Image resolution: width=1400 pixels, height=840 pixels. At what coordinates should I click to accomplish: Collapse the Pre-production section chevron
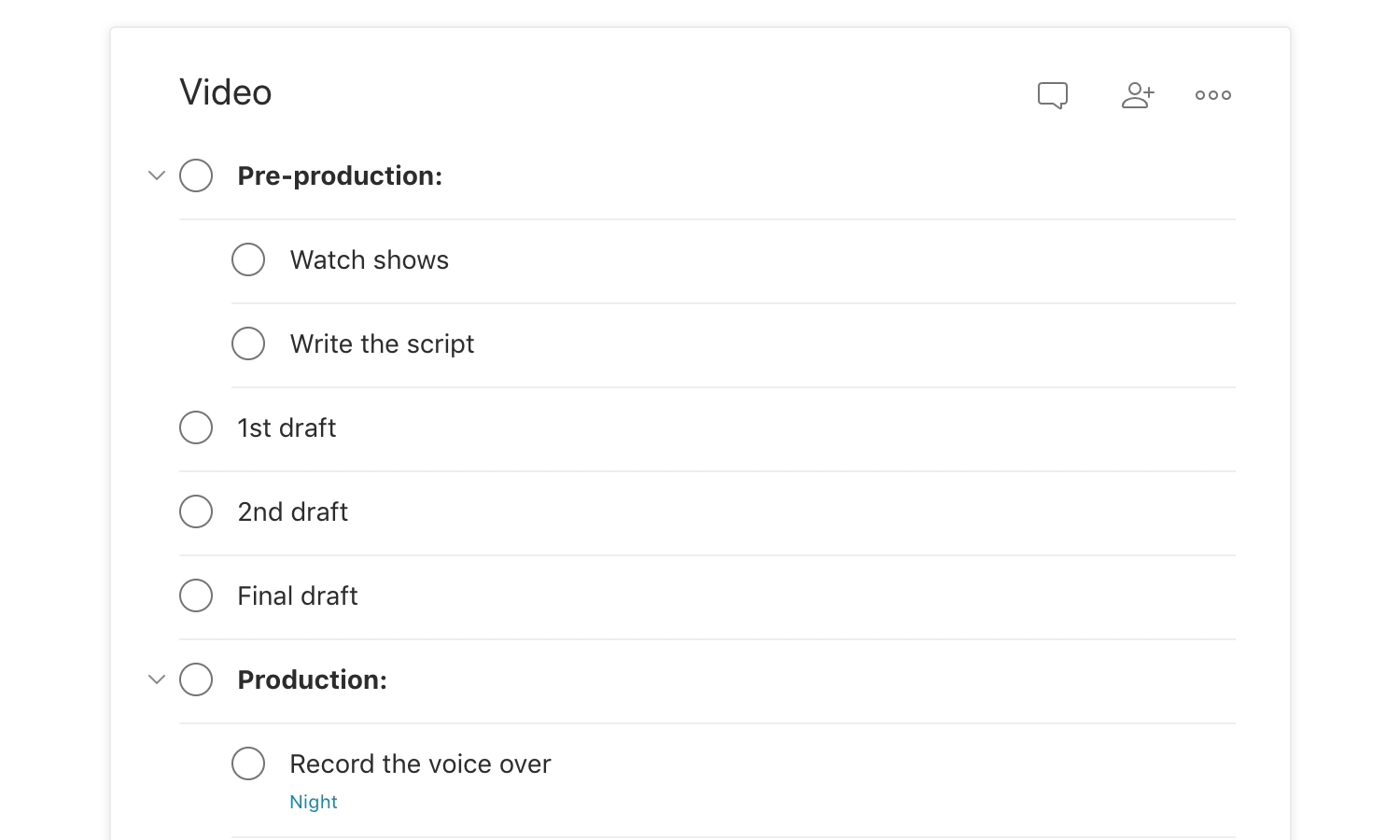157,175
